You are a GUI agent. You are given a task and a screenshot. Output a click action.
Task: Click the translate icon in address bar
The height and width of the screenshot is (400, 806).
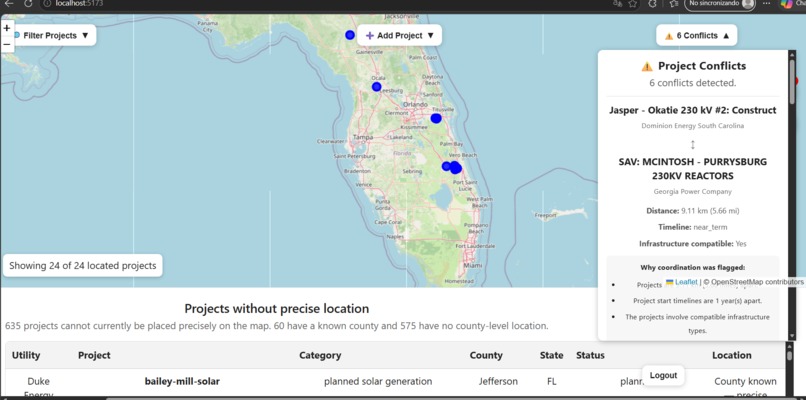tap(617, 4)
